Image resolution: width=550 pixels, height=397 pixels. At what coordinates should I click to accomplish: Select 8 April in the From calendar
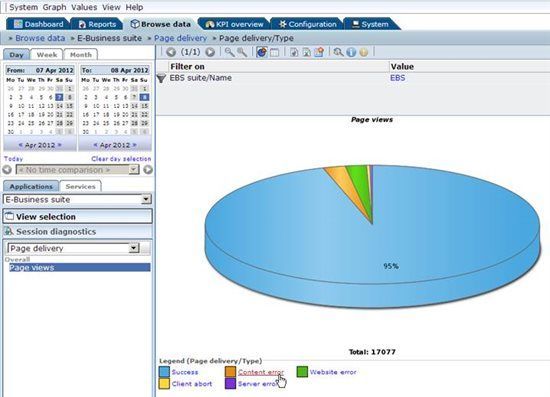[69, 97]
